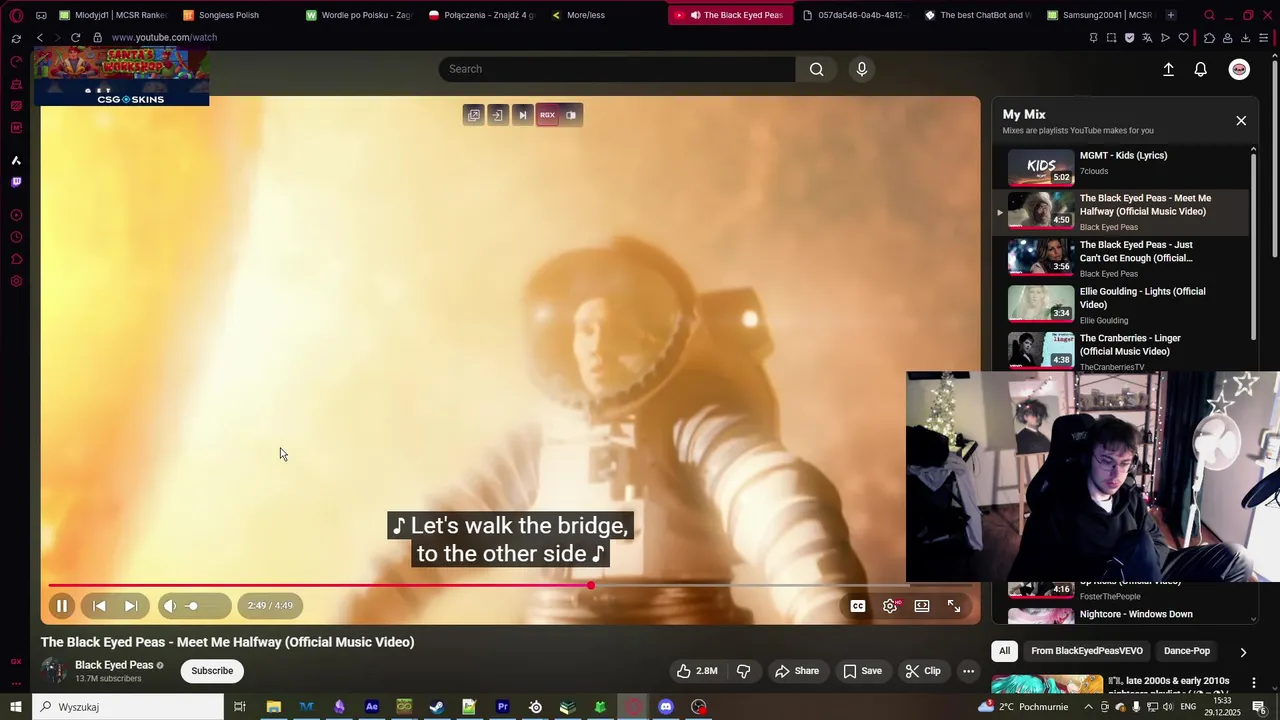
Task: Switch the player to theater mode
Action: coord(922,606)
